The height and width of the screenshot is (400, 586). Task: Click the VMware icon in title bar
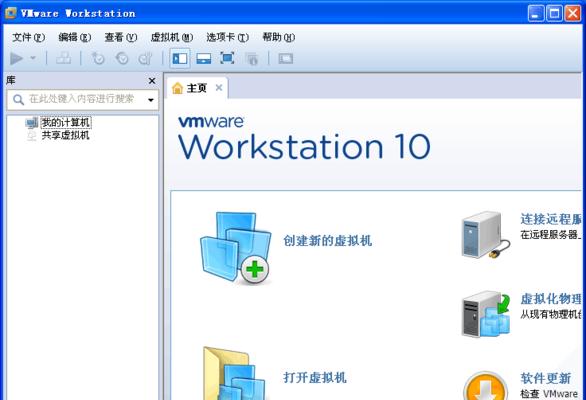tap(11, 13)
